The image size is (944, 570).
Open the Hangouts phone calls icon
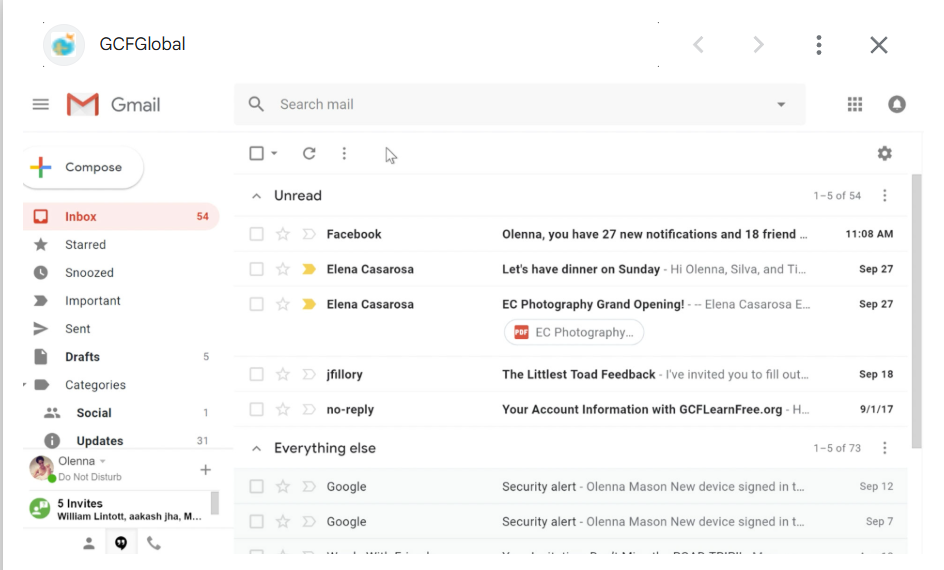tap(154, 544)
